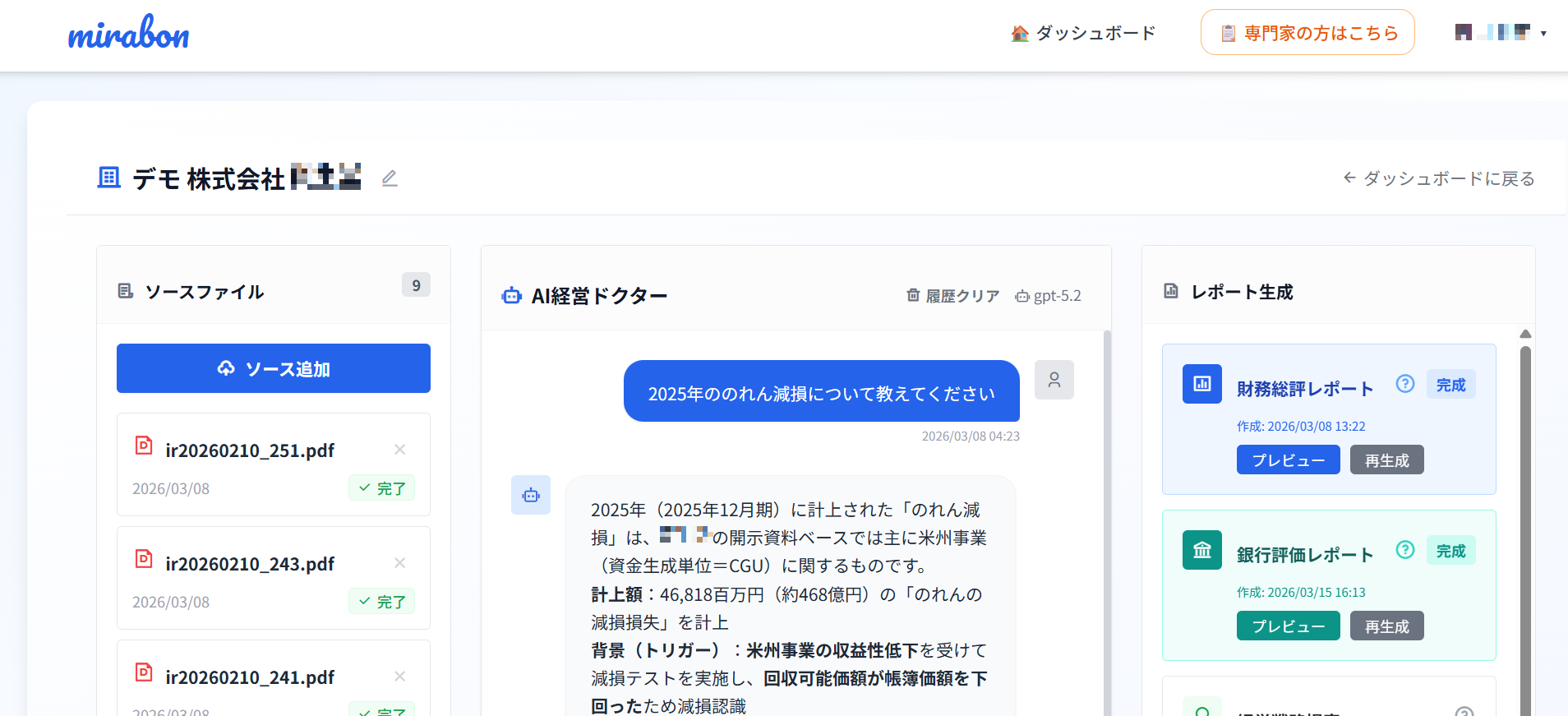Regenerate the 銀行評価レポート with 再生成
This screenshot has width=1568, height=716.
click(x=1387, y=626)
